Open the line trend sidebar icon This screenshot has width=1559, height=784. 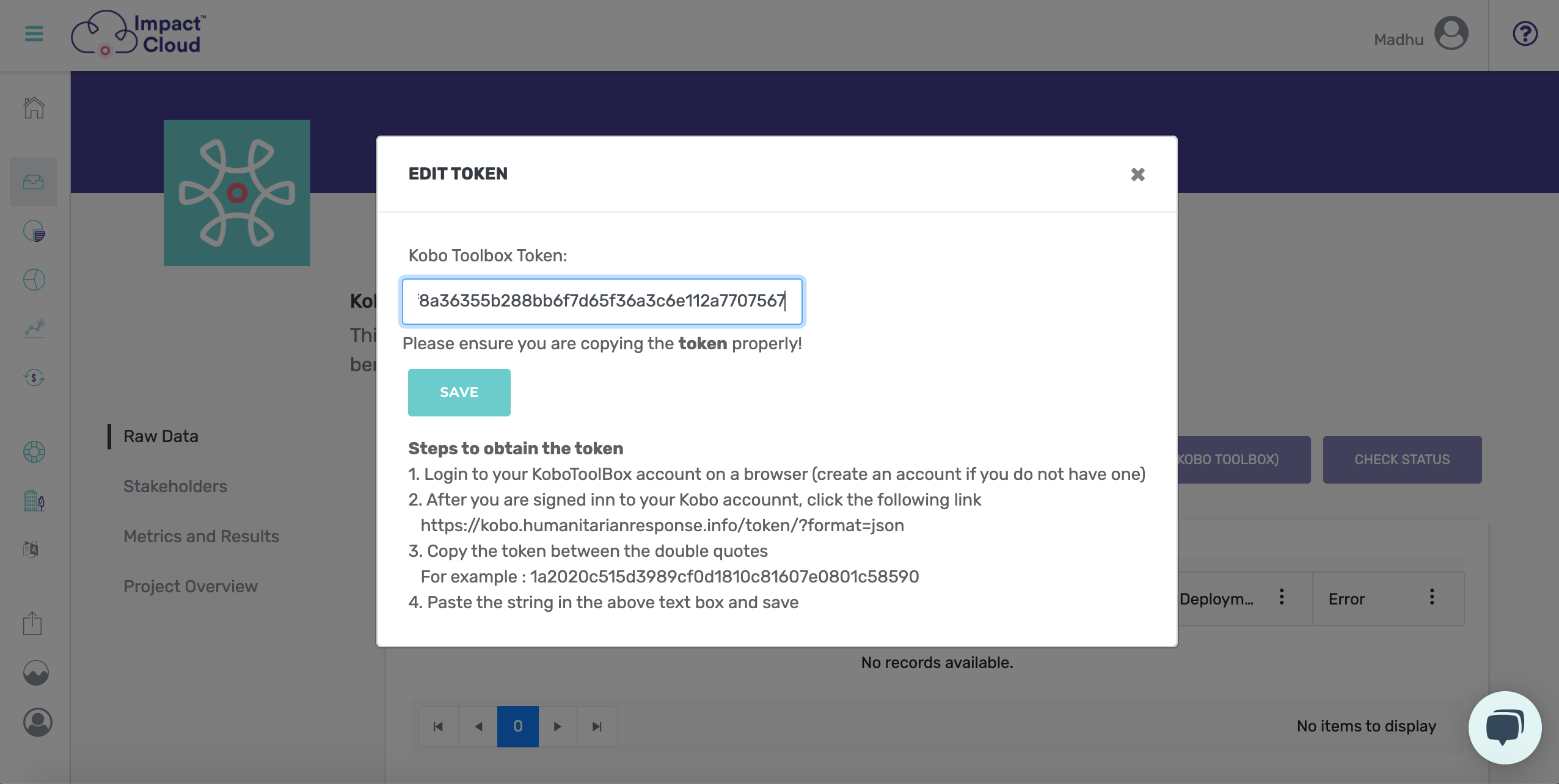(34, 328)
